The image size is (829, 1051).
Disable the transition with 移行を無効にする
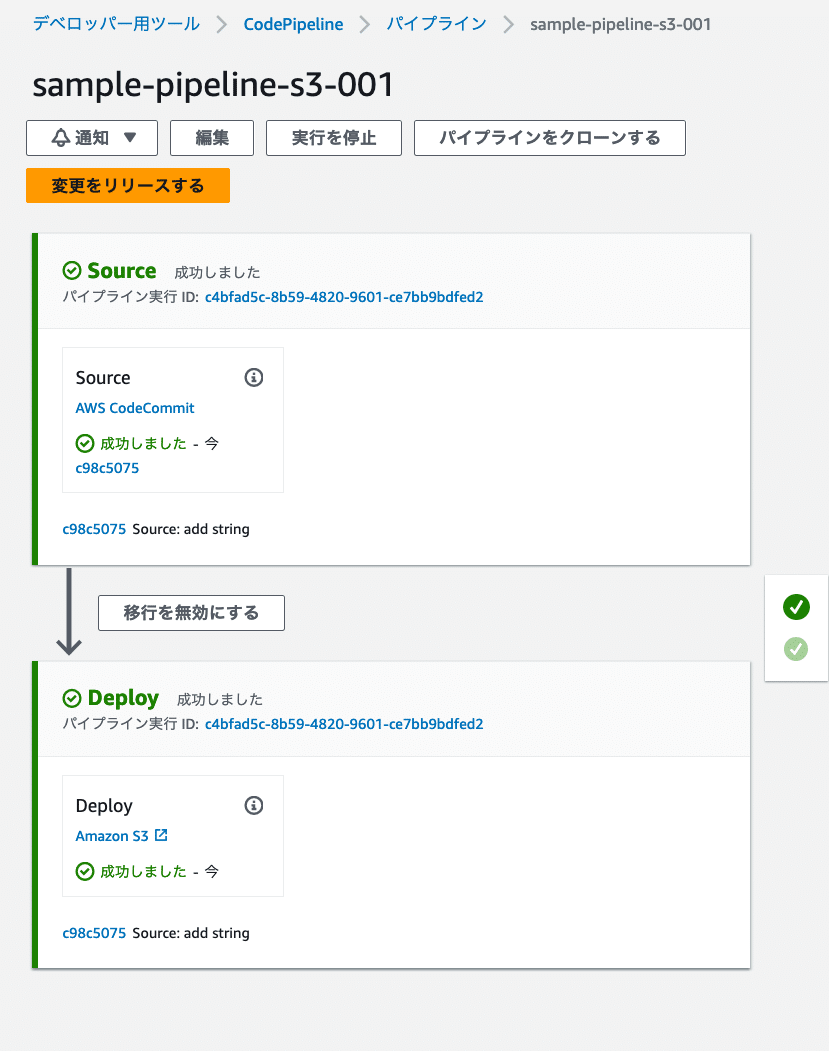[x=191, y=612]
